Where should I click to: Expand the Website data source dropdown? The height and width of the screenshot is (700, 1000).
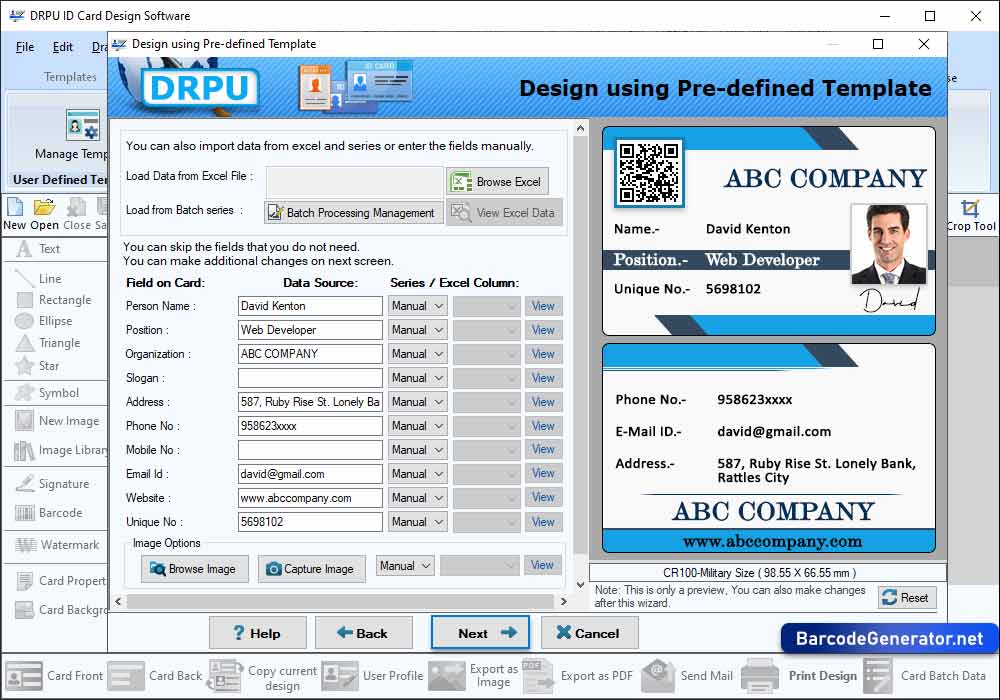click(x=418, y=498)
